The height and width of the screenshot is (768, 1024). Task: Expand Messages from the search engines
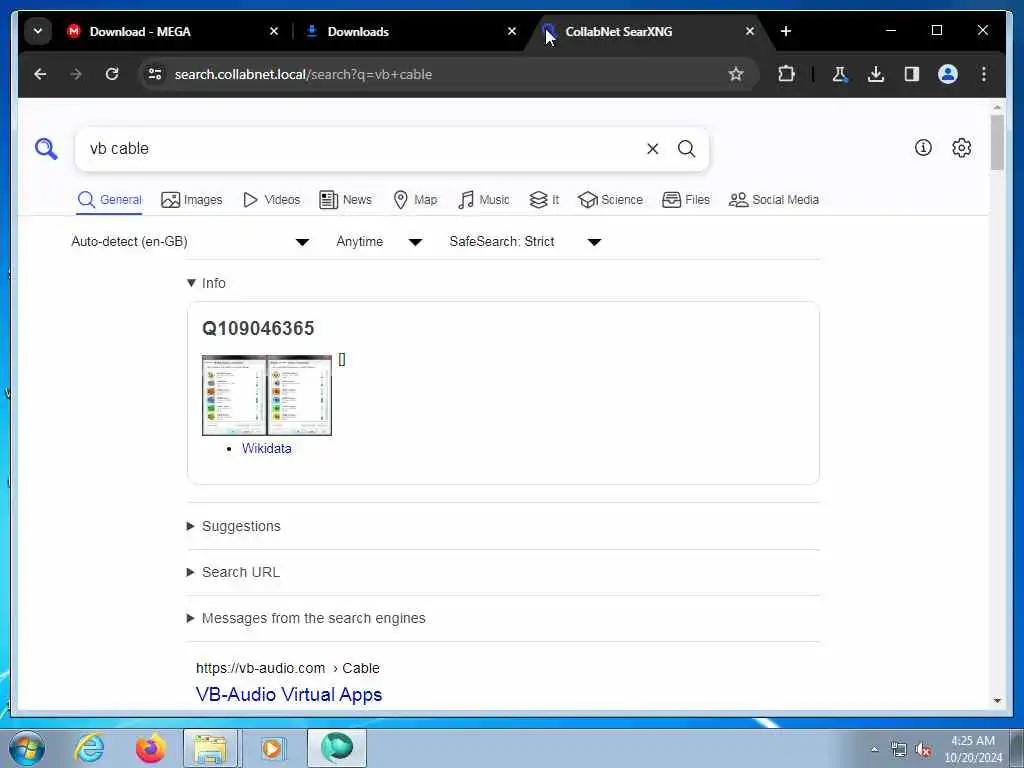[306, 618]
